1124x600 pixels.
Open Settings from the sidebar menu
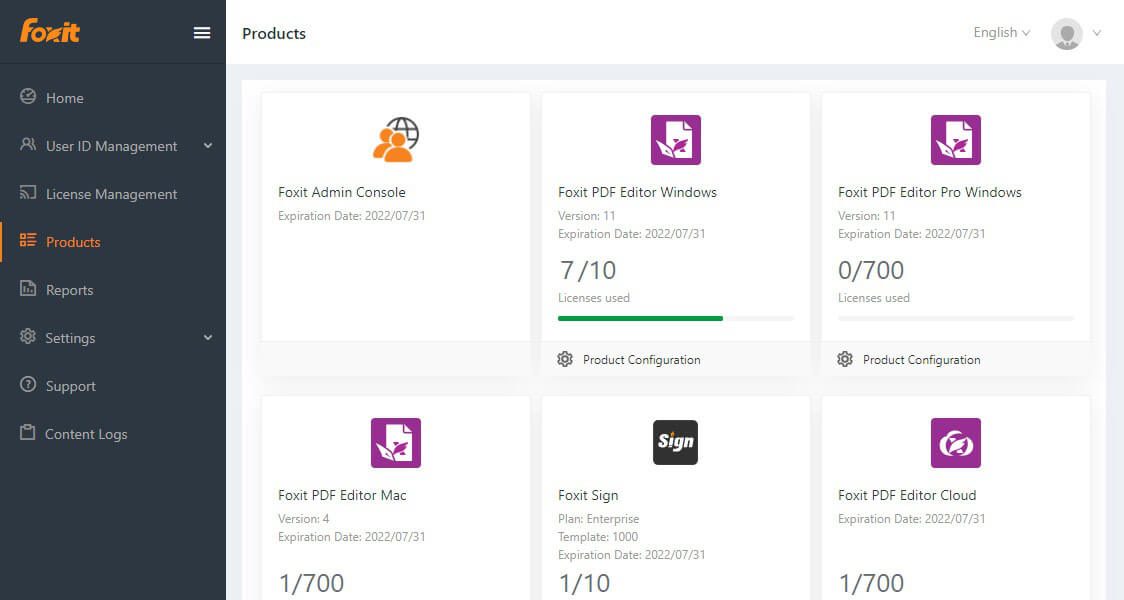(70, 337)
